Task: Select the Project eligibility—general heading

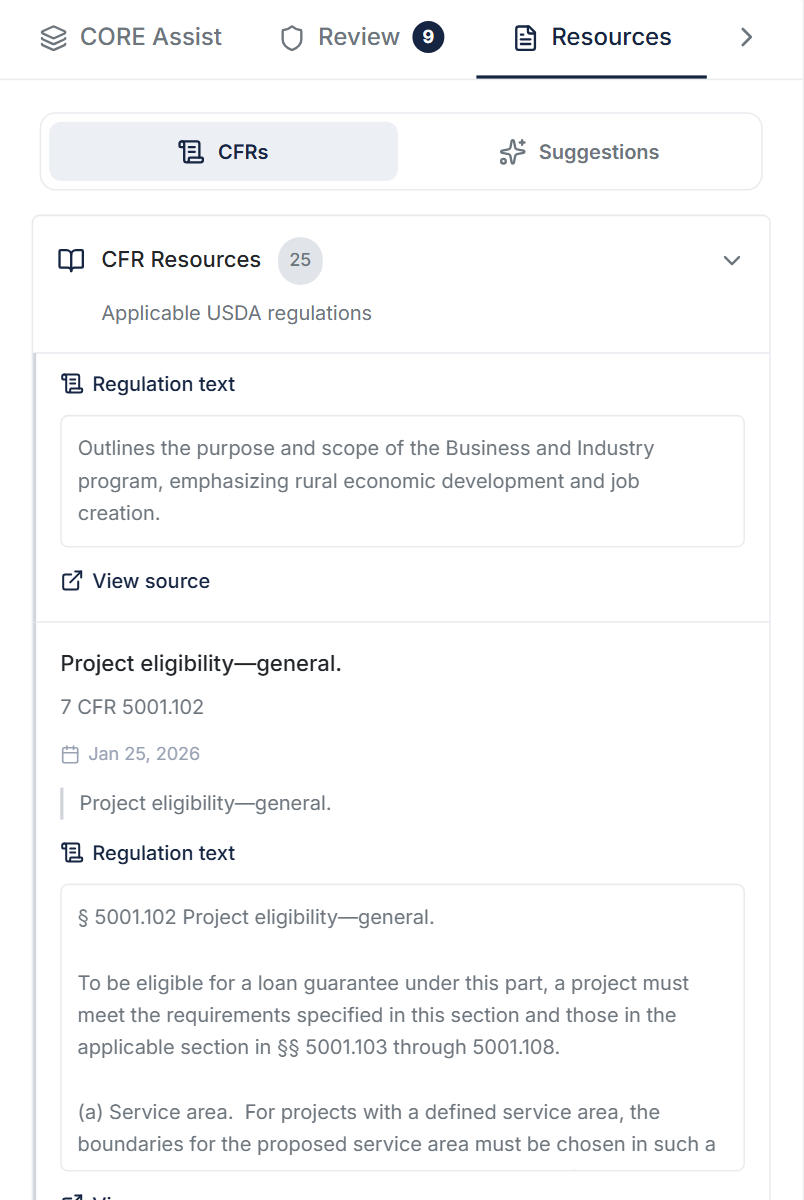Action: 201,663
